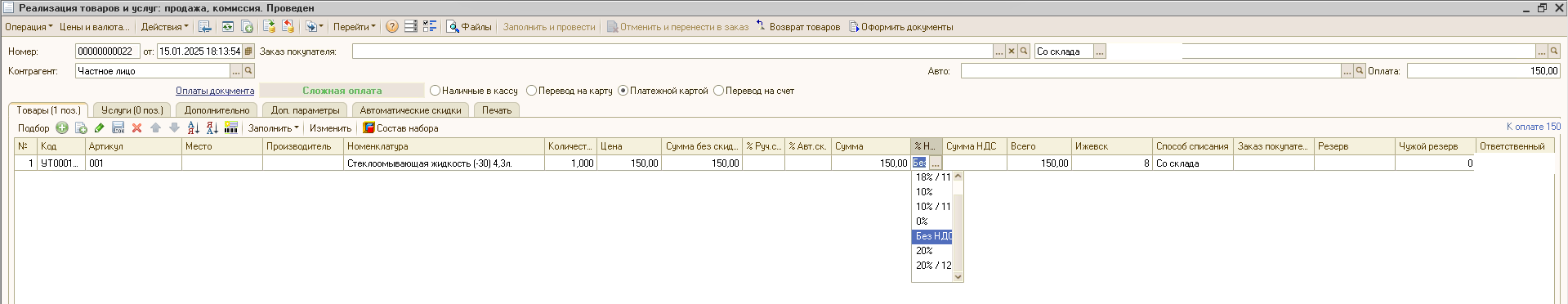Sort descending with the Z-A icon
This screenshot has height=304, width=1568.
[212, 128]
